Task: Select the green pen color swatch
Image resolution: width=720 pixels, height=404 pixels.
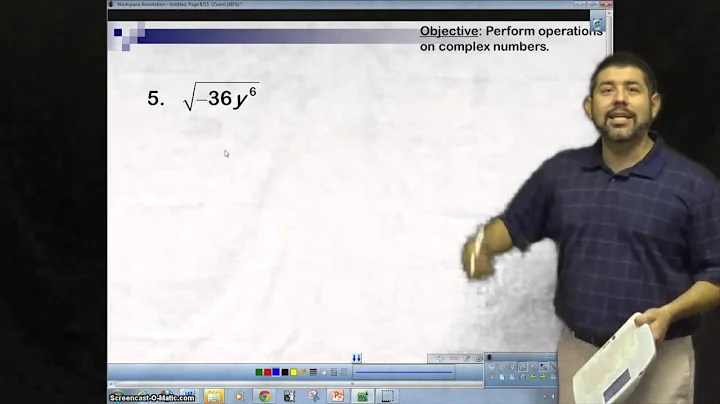Action: [259, 372]
